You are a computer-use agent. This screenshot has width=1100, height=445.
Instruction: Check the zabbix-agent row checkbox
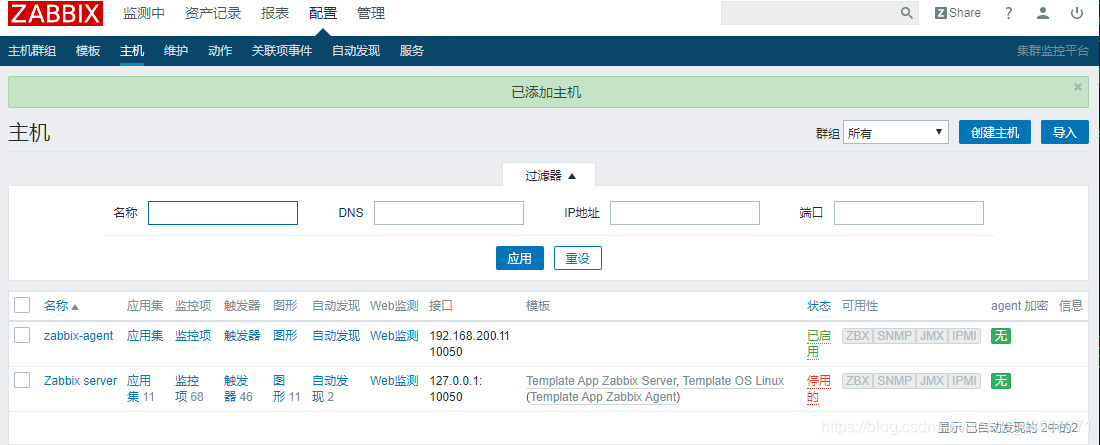(22, 335)
